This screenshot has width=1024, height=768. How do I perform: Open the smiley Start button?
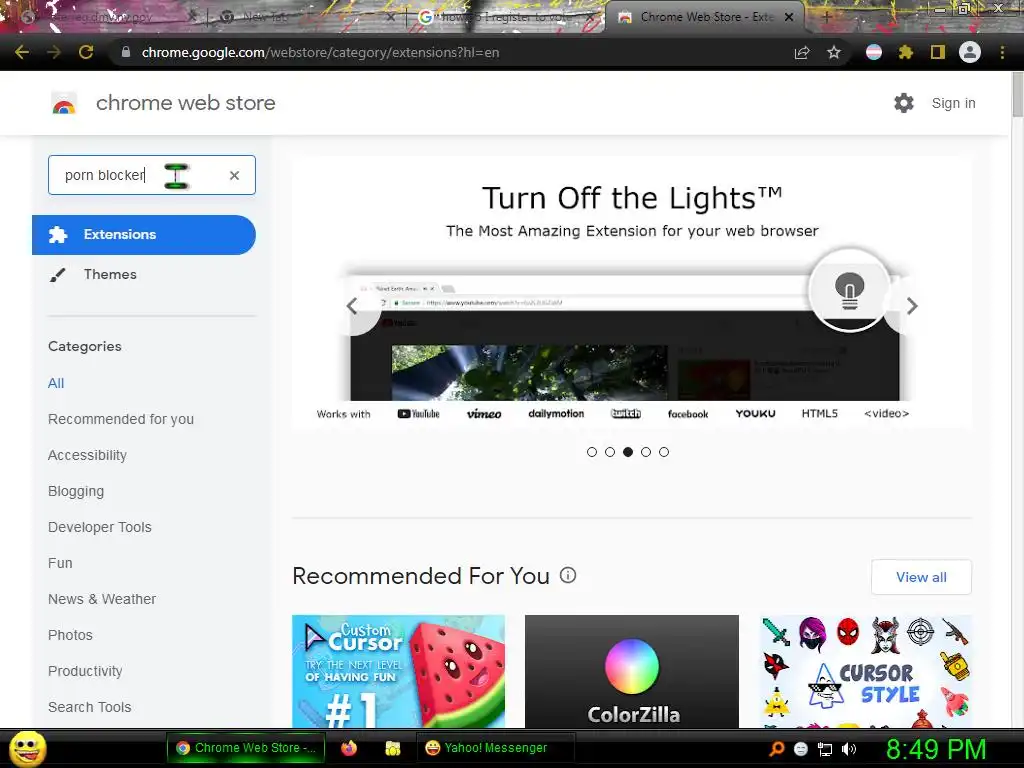click(x=27, y=748)
